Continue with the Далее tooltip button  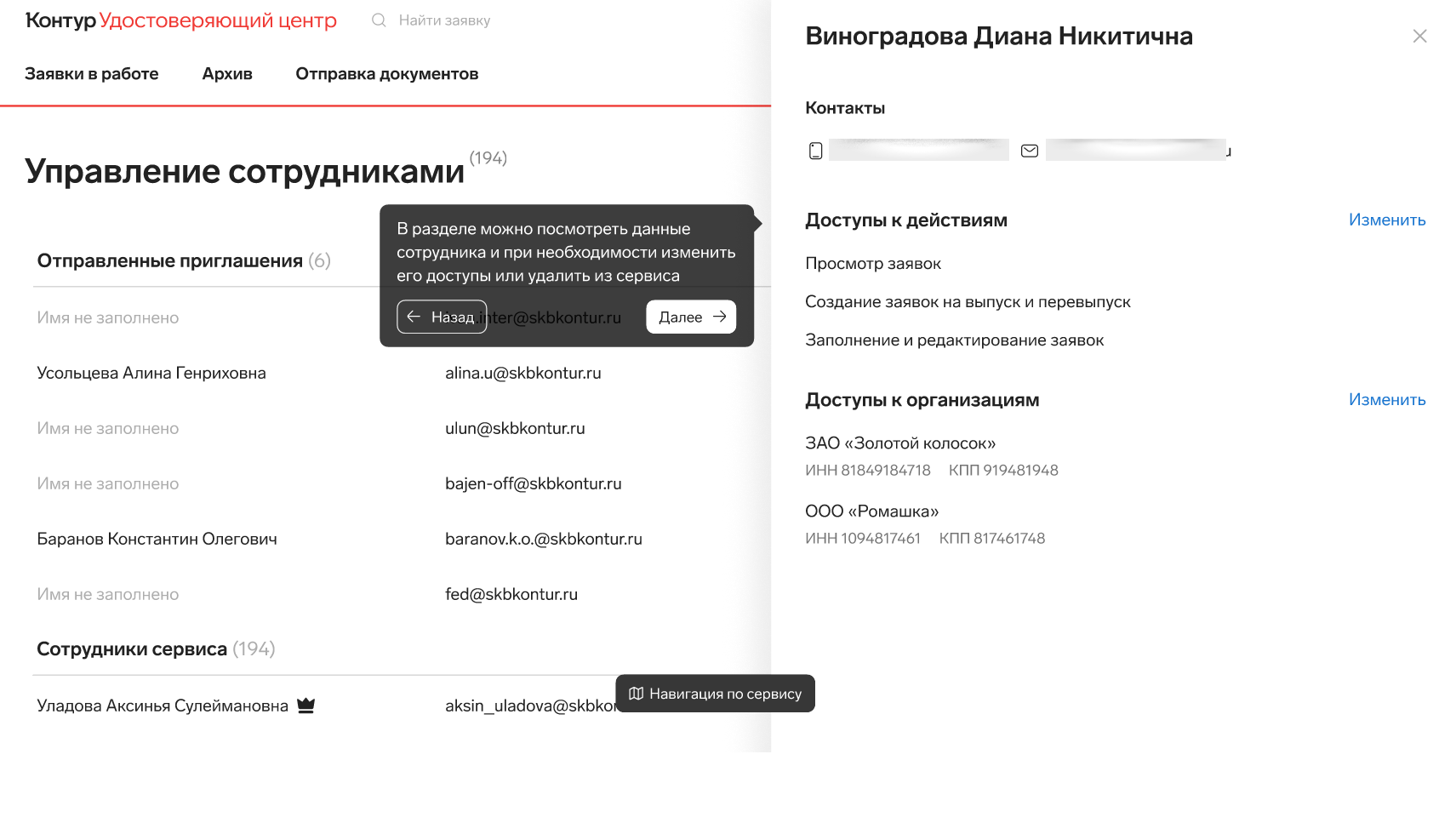point(691,317)
